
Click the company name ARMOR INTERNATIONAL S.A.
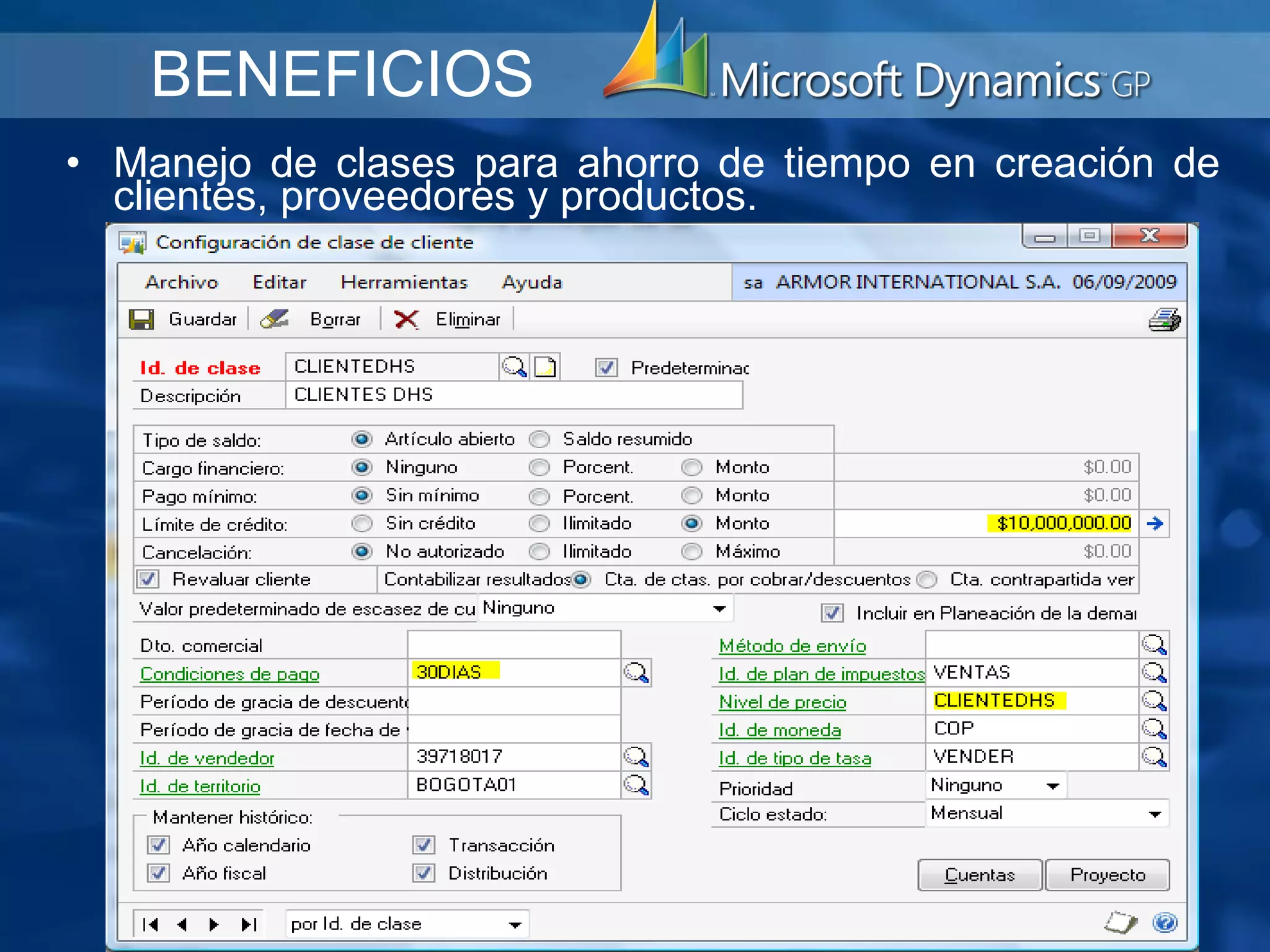918,283
